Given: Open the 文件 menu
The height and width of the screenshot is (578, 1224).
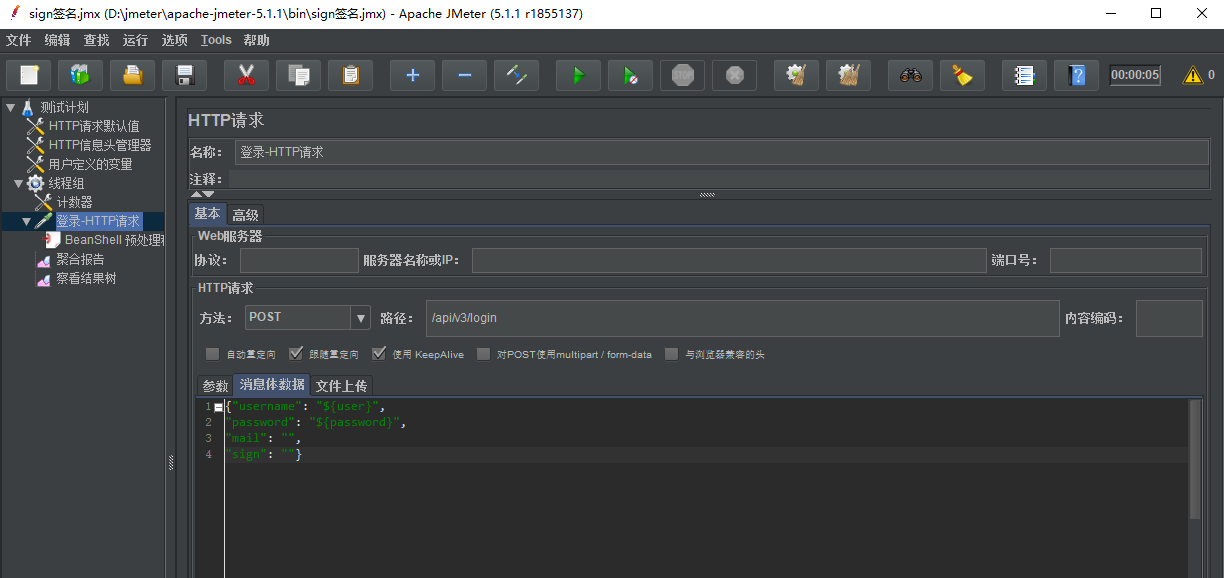Looking at the screenshot, I should pos(19,40).
